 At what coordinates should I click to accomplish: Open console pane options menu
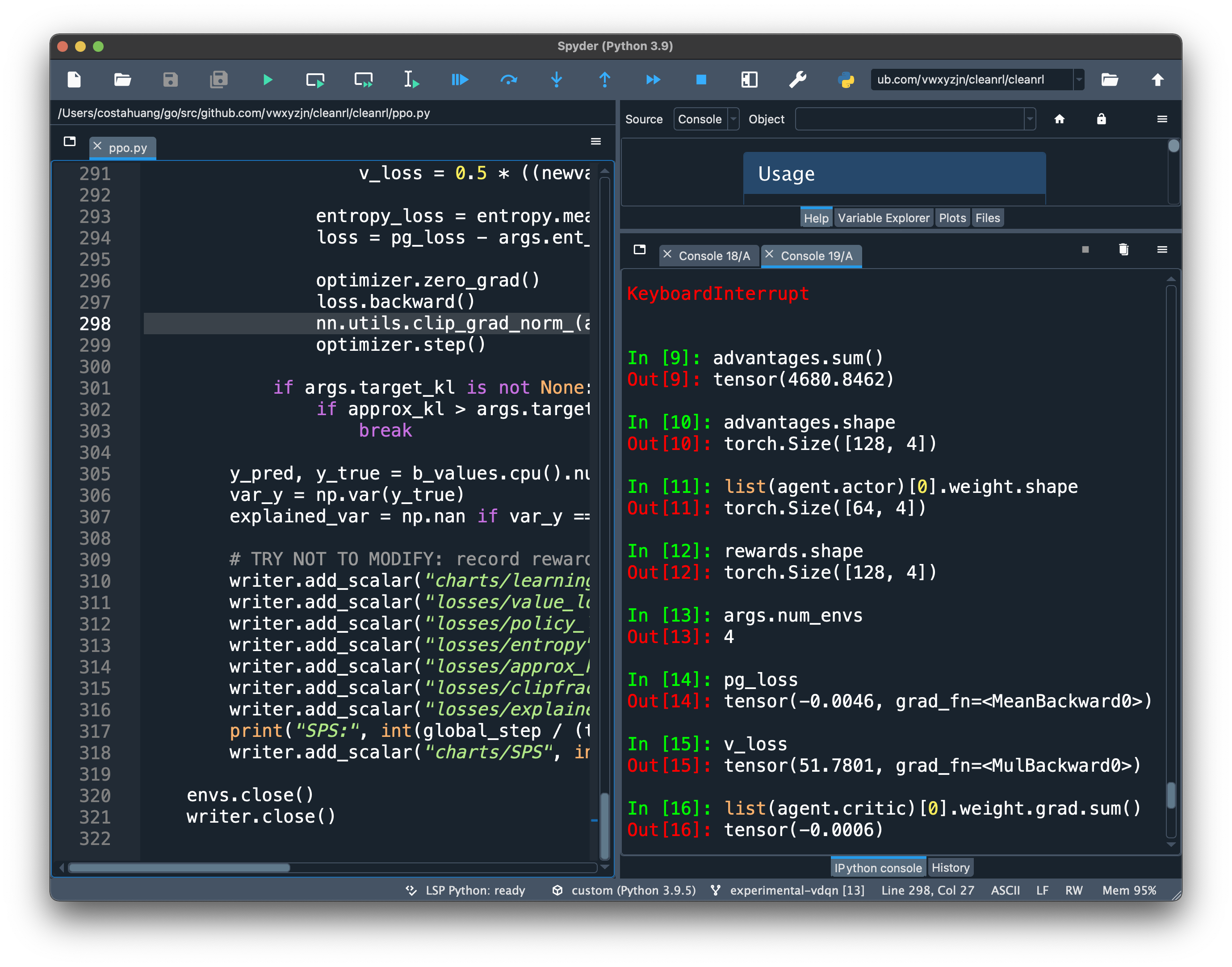pos(1162,250)
